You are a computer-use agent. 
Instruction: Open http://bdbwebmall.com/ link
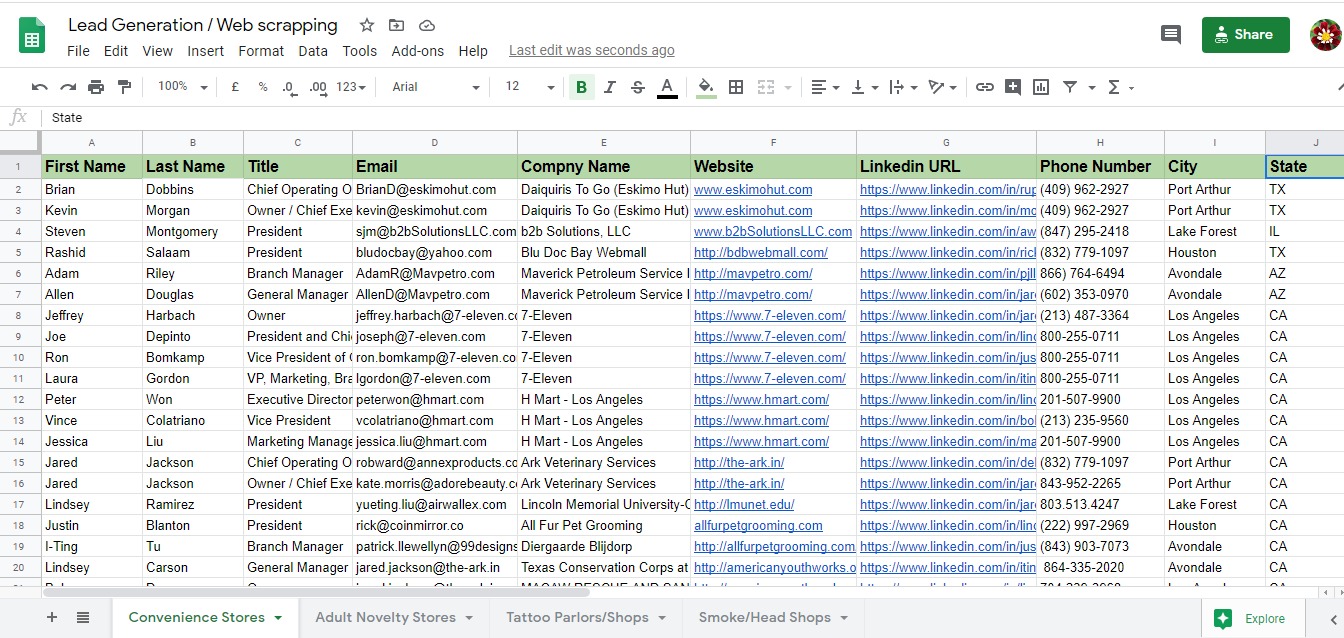(761, 252)
